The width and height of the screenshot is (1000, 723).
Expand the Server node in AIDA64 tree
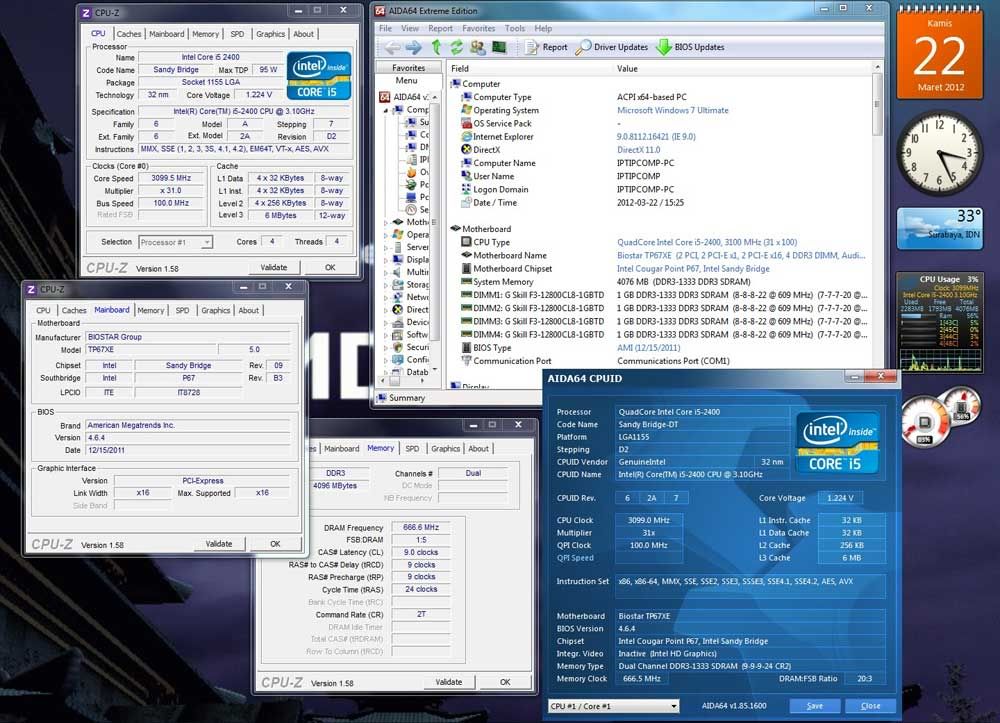385,247
